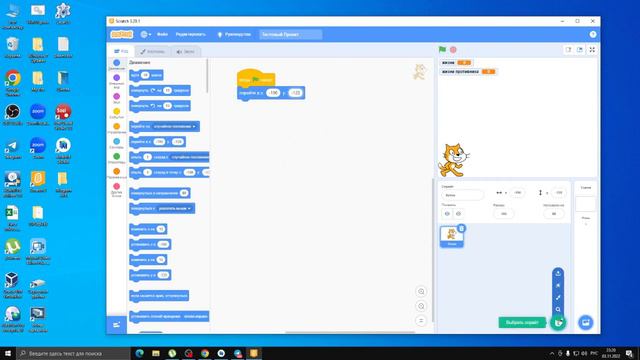Select the stage backdrop thumbnail

(x=585, y=204)
